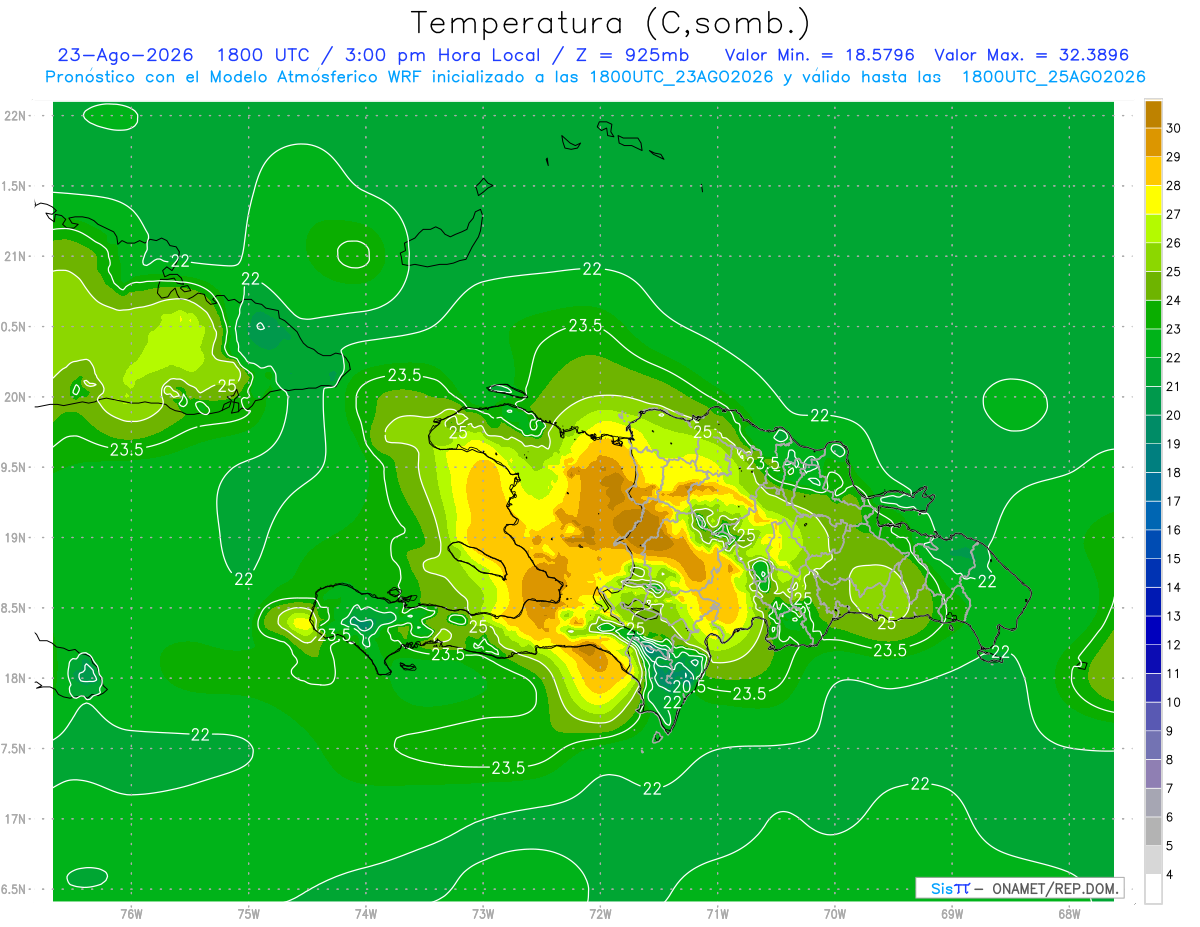
Task: Click the legend label 19
Action: coord(1173,444)
